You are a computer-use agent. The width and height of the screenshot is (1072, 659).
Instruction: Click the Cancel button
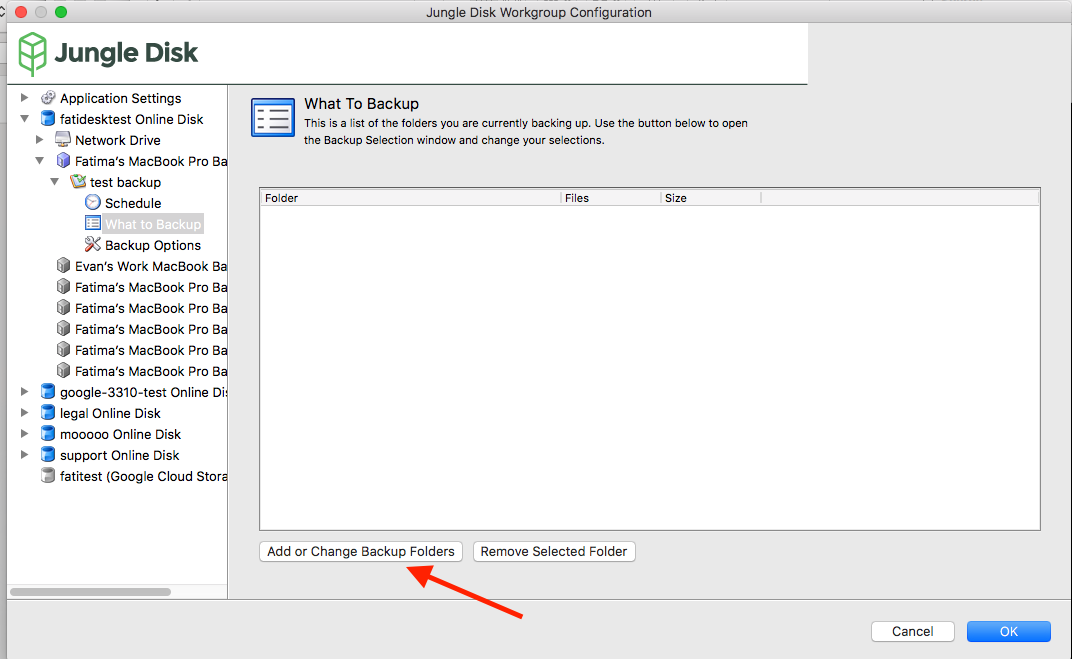point(913,632)
